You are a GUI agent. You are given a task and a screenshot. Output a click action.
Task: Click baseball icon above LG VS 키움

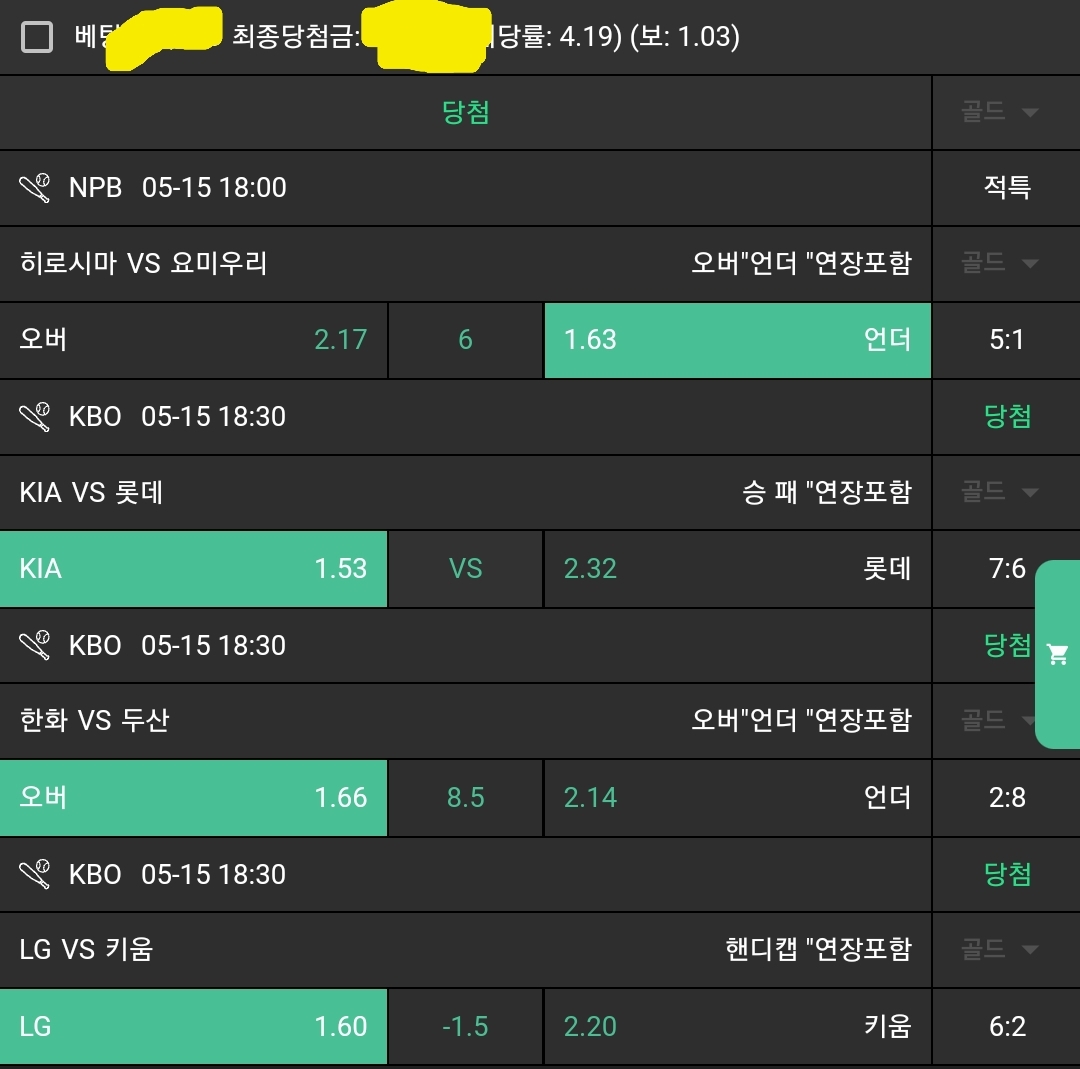(x=35, y=874)
